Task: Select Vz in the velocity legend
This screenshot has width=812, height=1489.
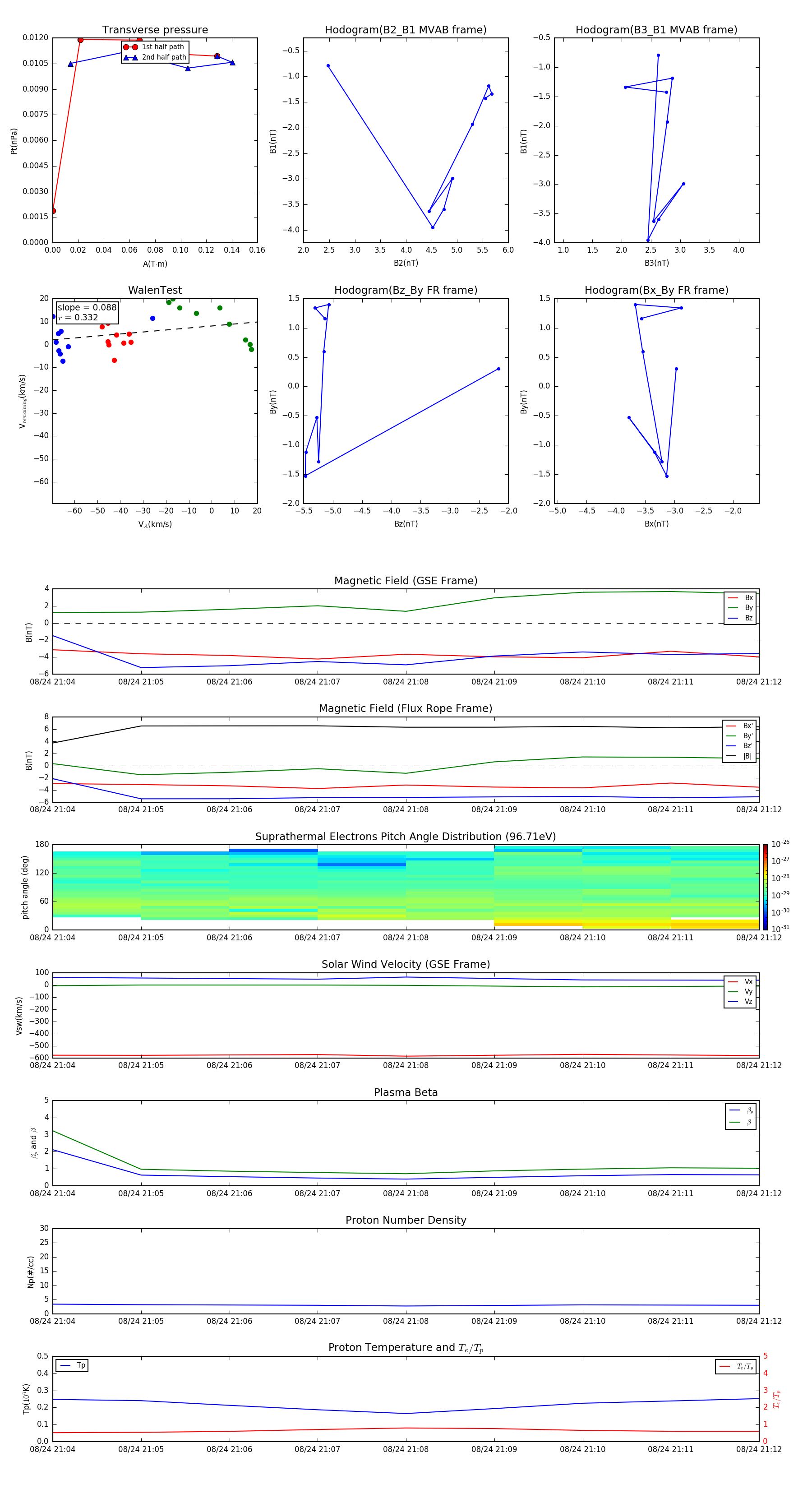Action: point(740,1002)
